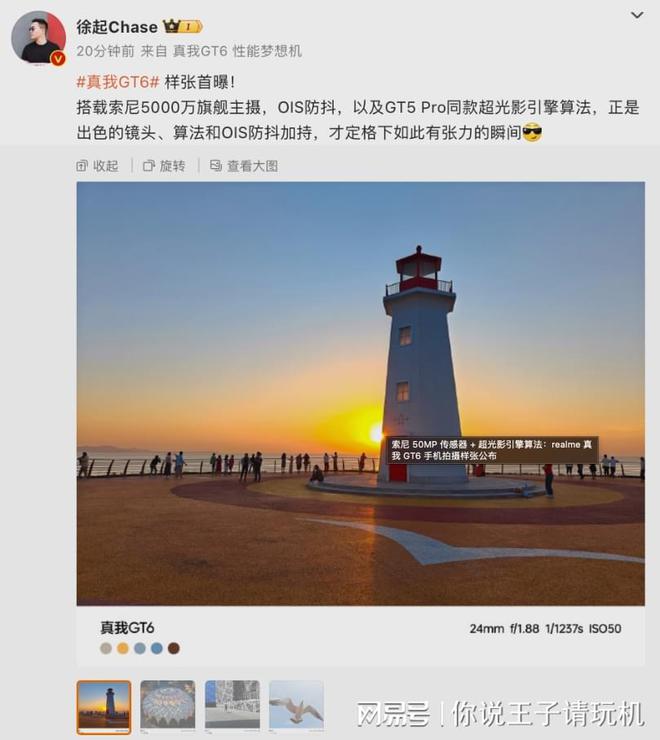The width and height of the screenshot is (660, 740).
Task: Open full-size view with 查看大图
Action: (244, 166)
